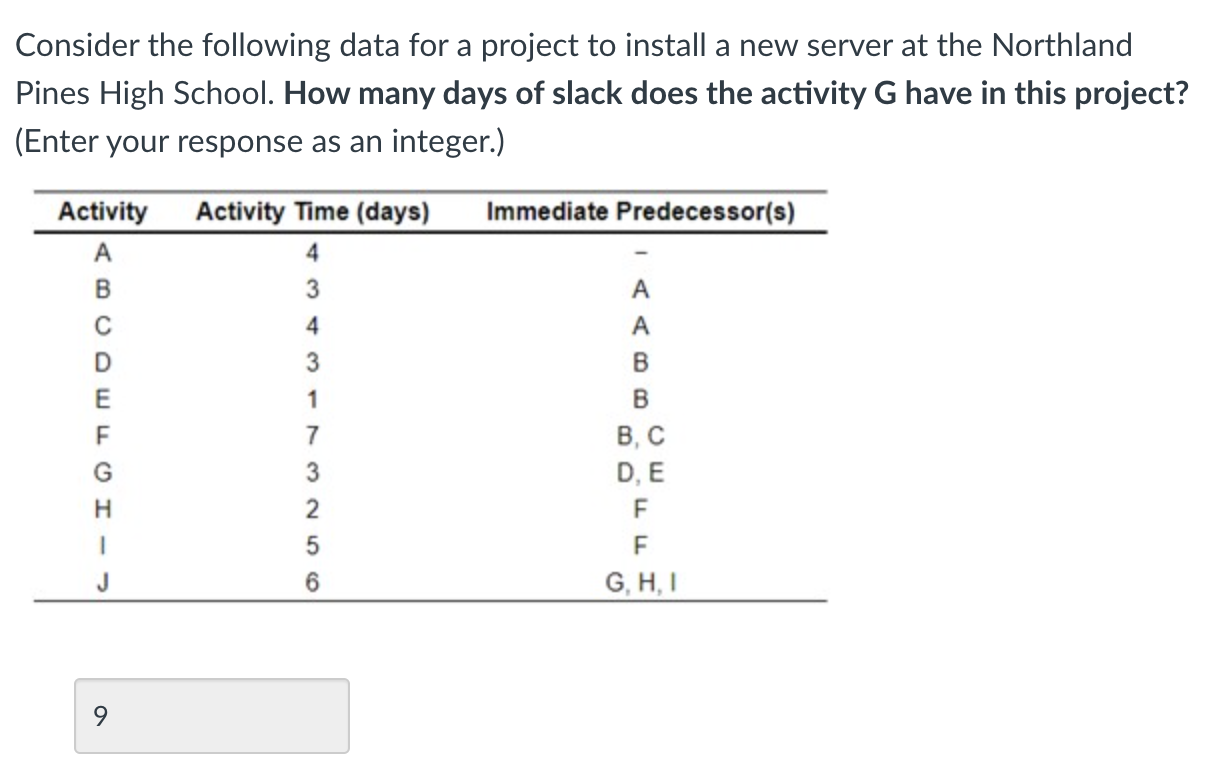Click activity I in the table
Screen dimensions: 1212x782
coord(102,542)
